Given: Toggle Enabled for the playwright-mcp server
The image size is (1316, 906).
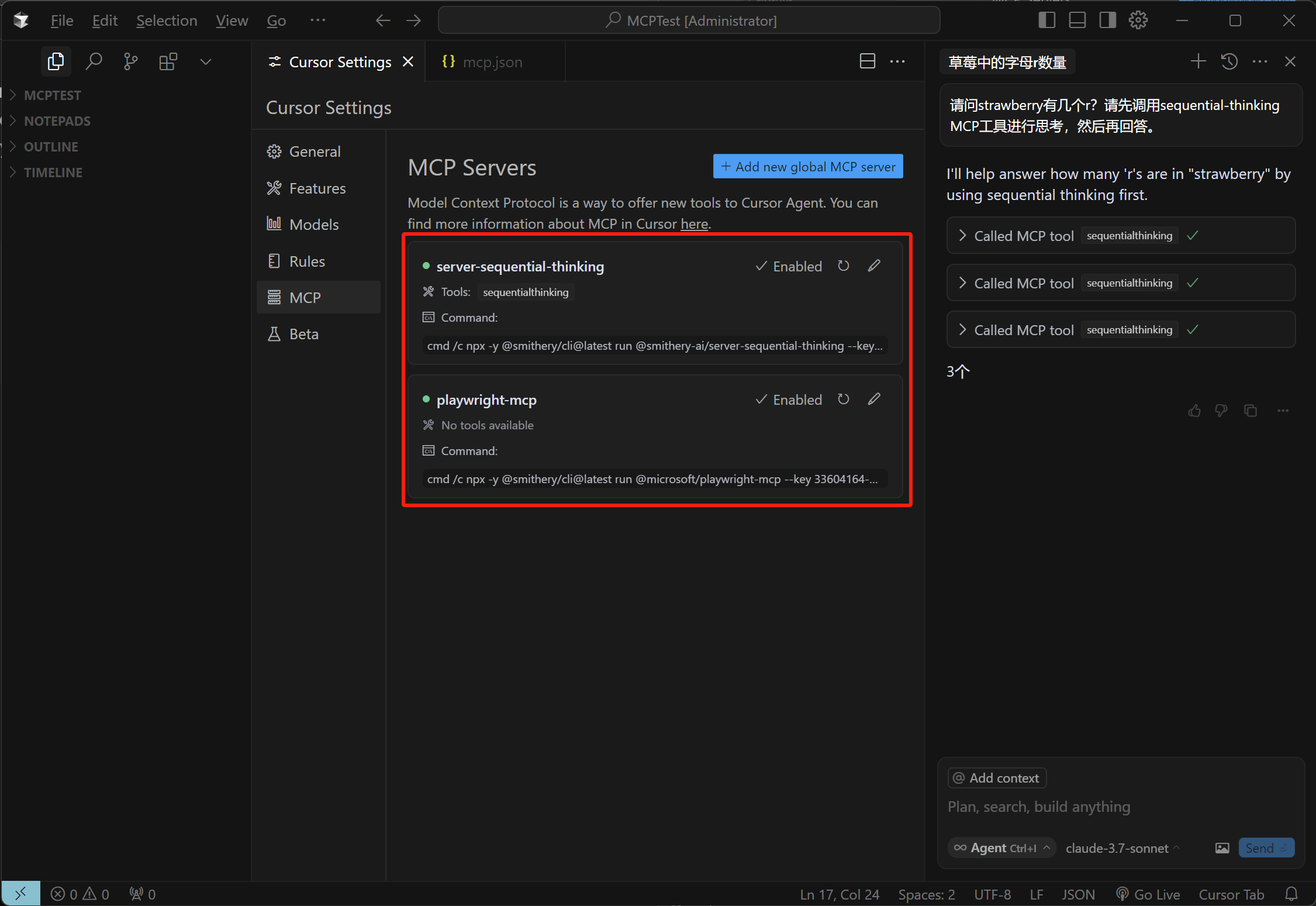Looking at the screenshot, I should tap(789, 399).
